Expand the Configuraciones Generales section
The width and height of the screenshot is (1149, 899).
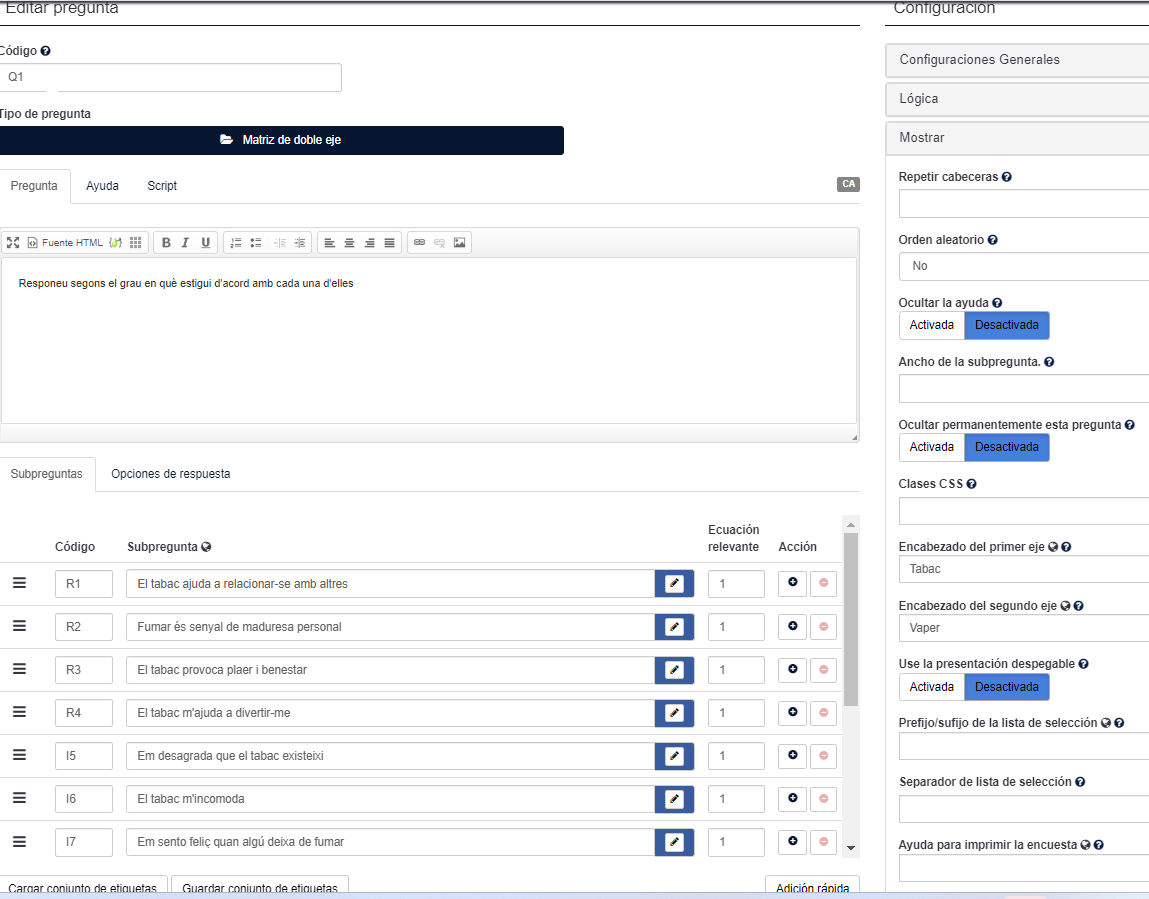tap(1017, 60)
